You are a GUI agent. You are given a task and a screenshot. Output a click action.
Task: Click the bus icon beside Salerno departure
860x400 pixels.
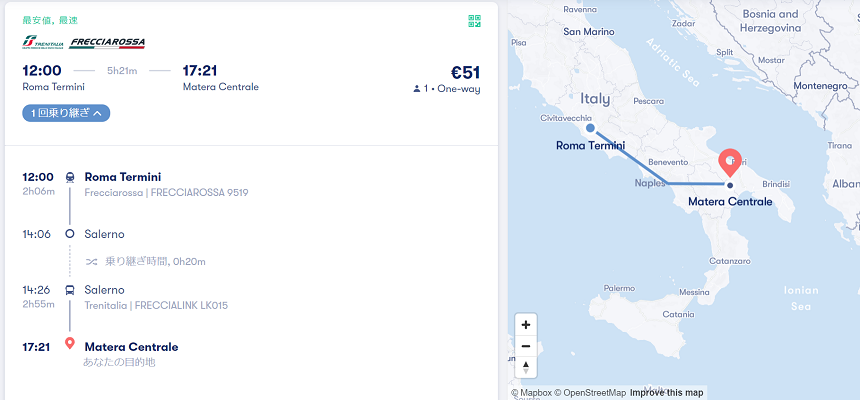70,290
